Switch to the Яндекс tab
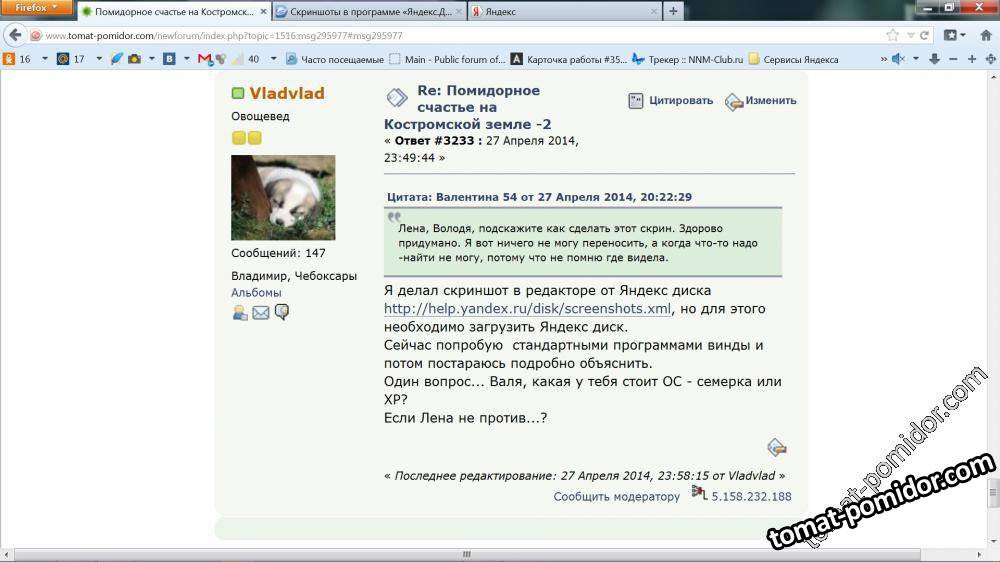Screen dimensions: 1000x562 pos(563,12)
